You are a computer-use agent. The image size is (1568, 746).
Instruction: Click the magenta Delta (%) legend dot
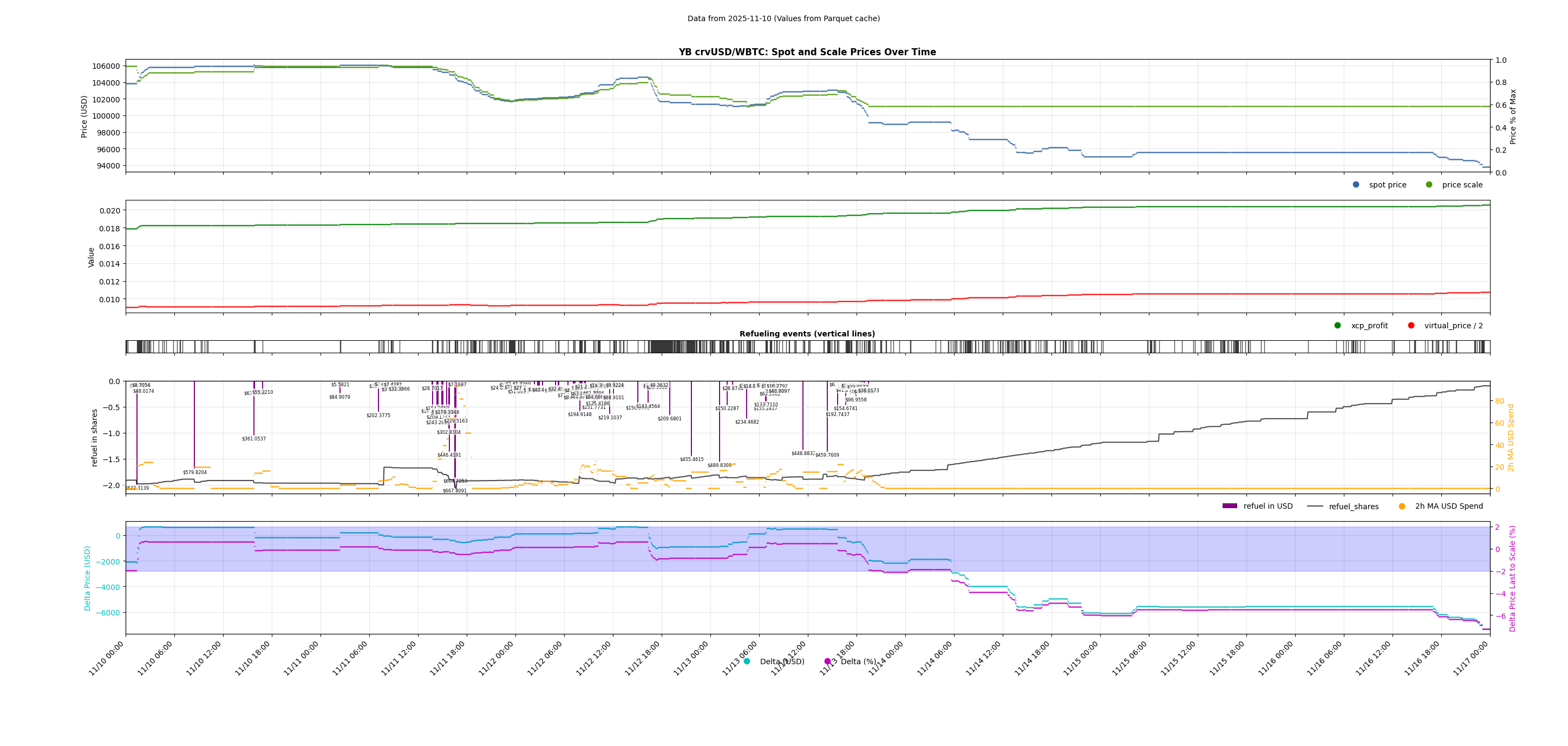[827, 661]
